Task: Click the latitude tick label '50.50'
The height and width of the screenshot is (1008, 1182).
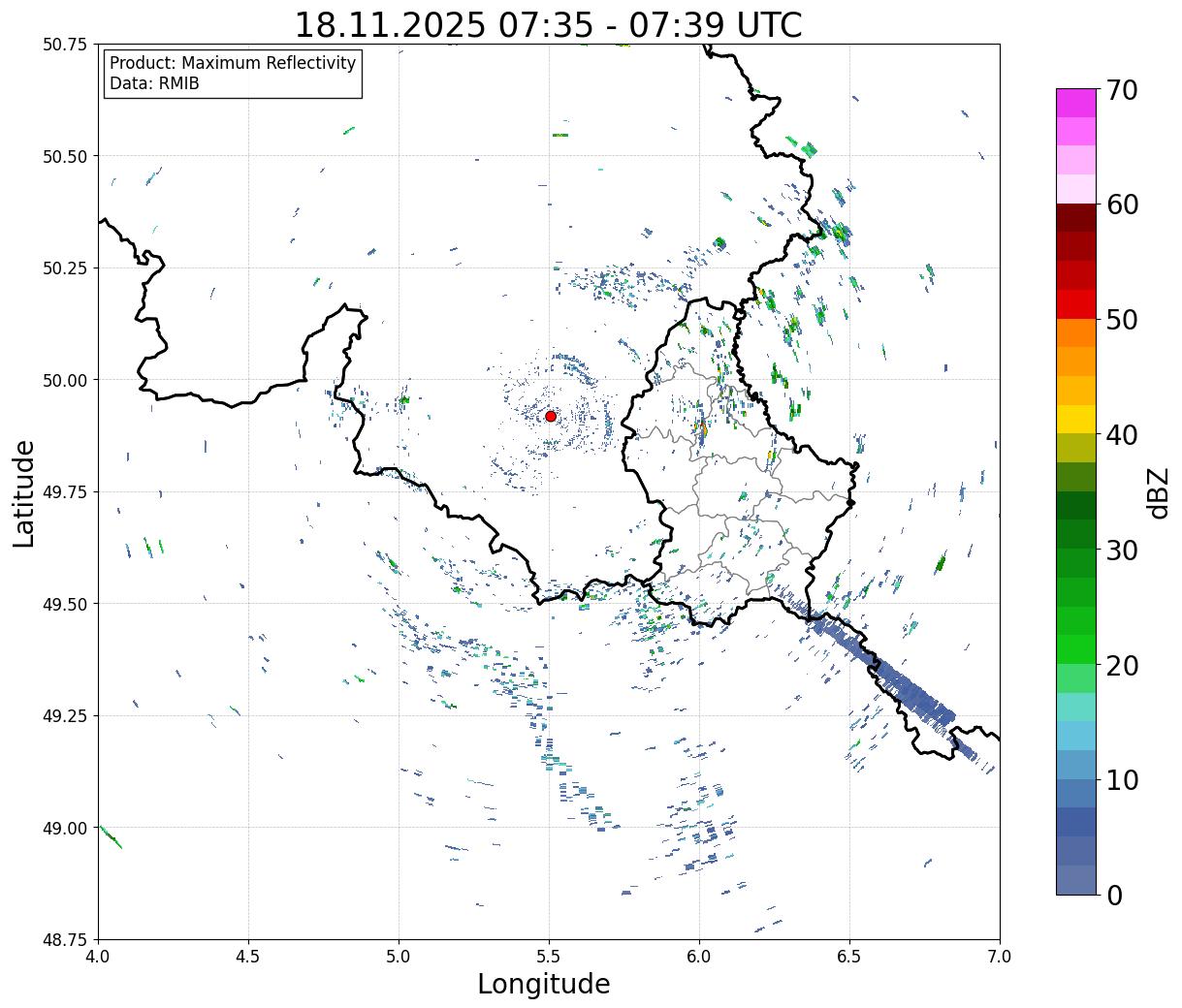Action: tap(65, 156)
